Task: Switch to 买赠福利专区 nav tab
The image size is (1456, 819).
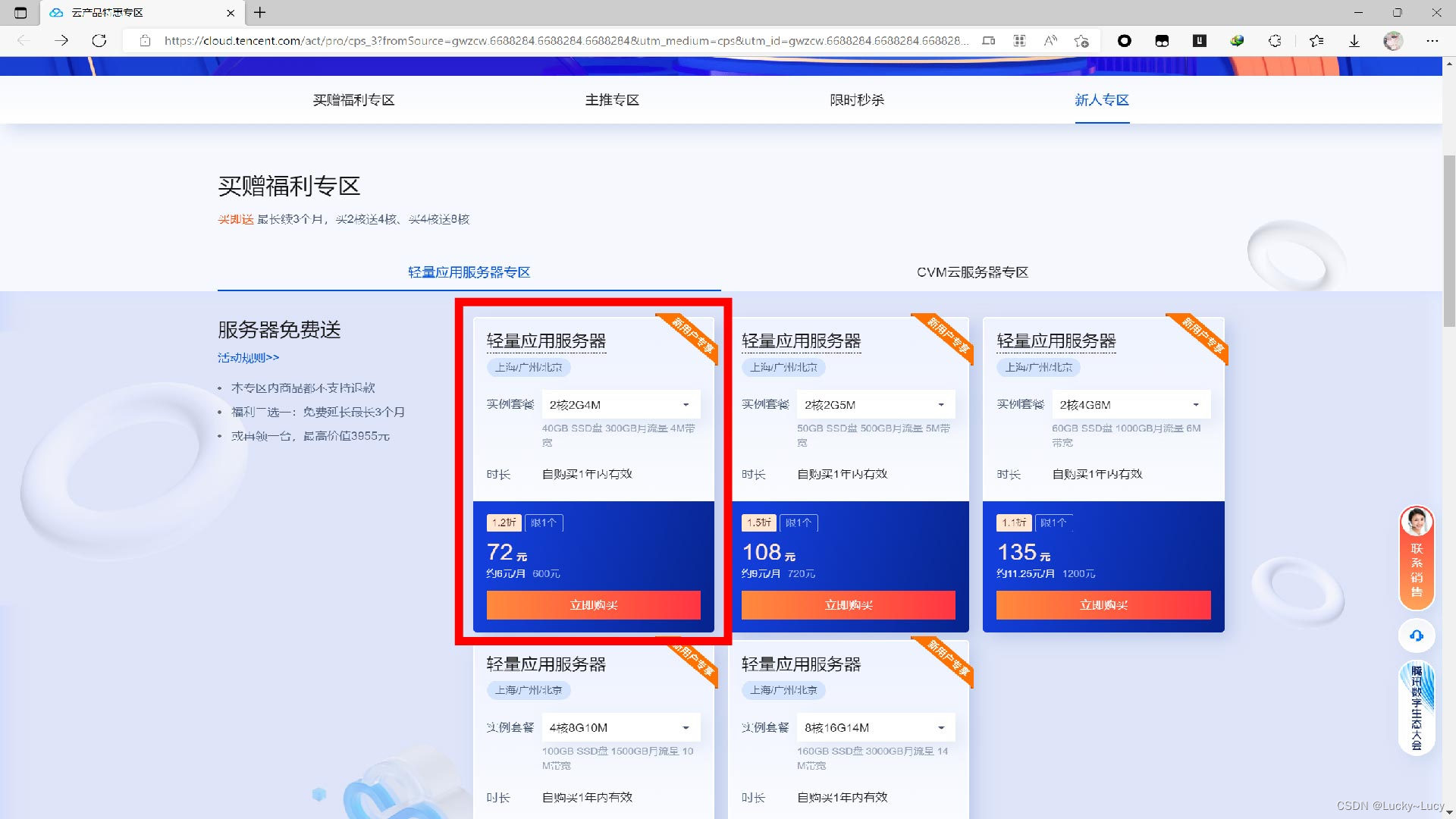Action: (x=354, y=100)
